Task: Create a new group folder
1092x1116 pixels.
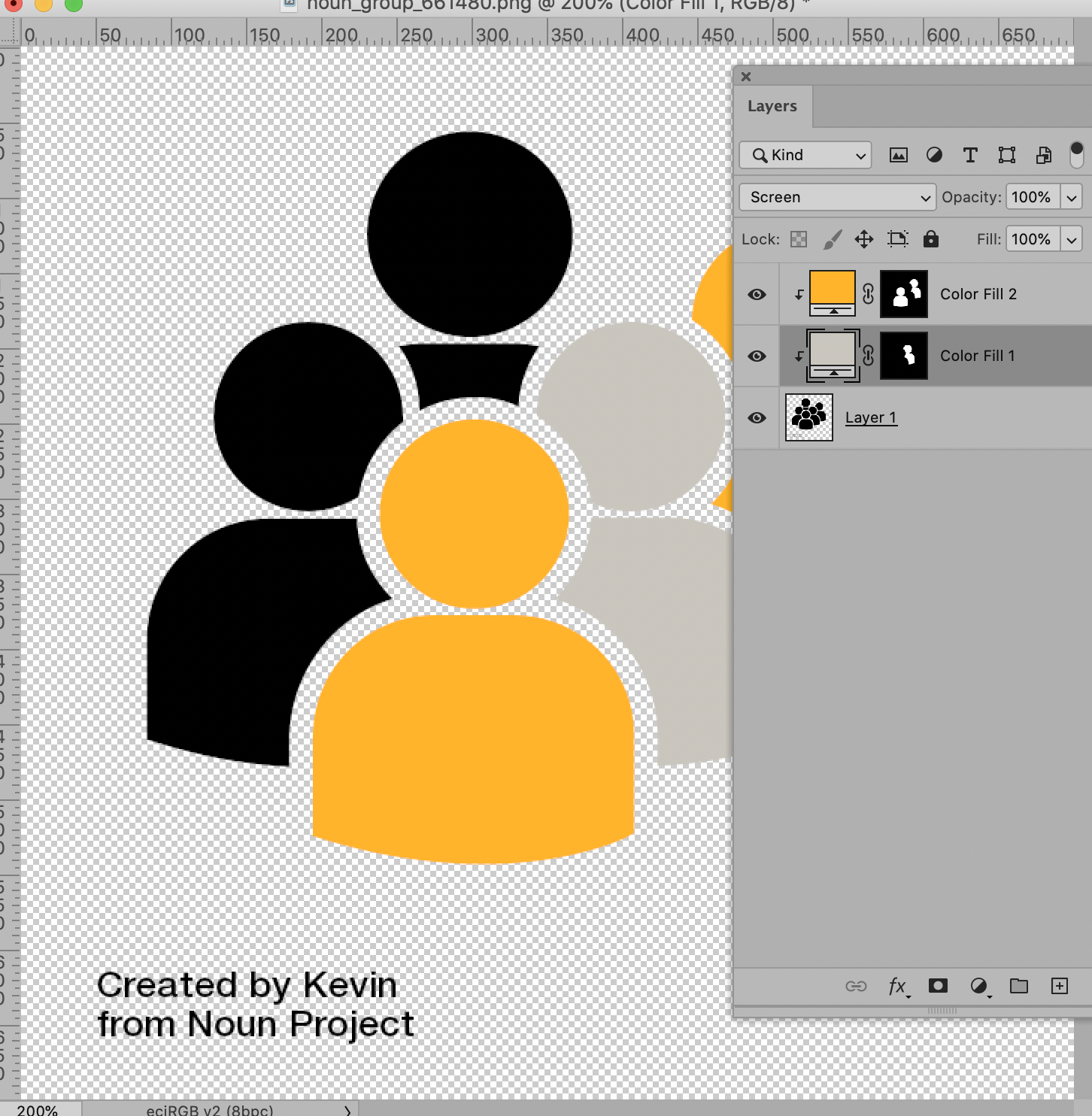Action: (1019, 985)
